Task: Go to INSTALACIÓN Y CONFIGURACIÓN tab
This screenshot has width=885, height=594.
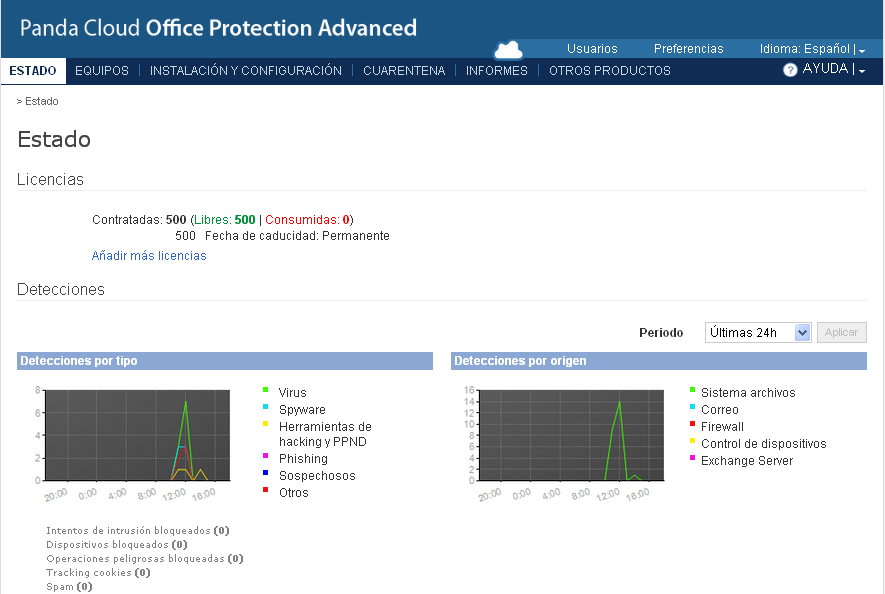Action: pyautogui.click(x=246, y=71)
